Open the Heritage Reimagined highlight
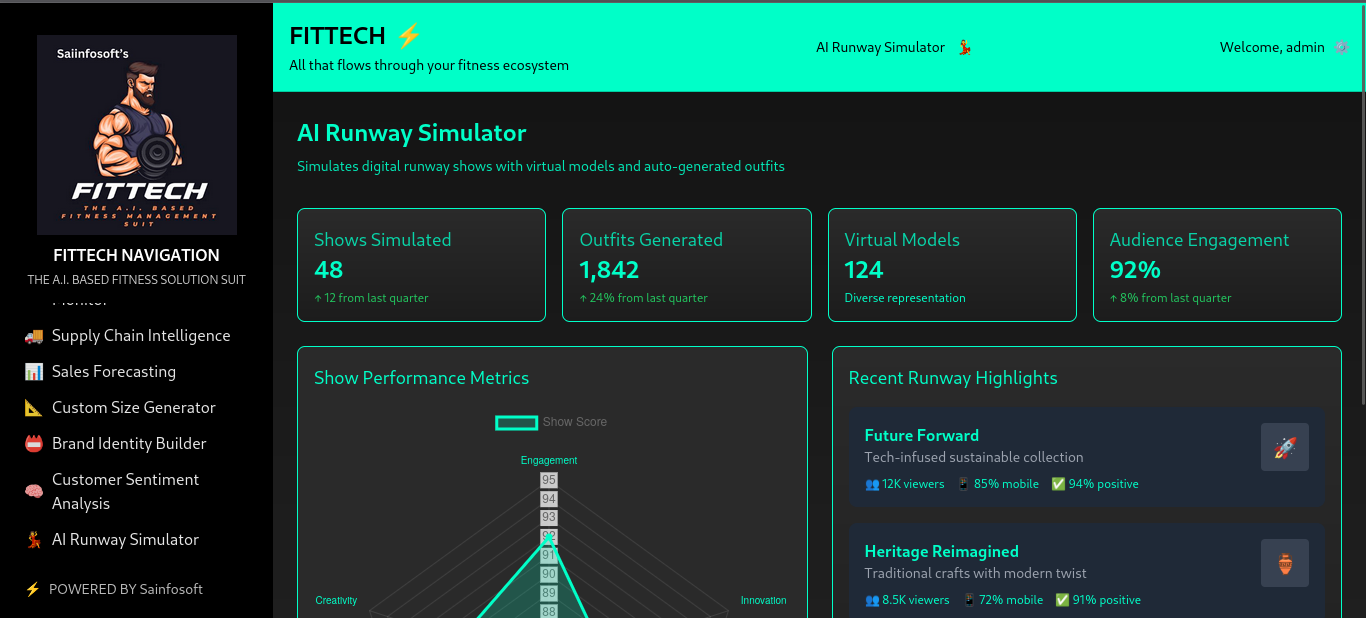The width and height of the screenshot is (1366, 618). [941, 551]
